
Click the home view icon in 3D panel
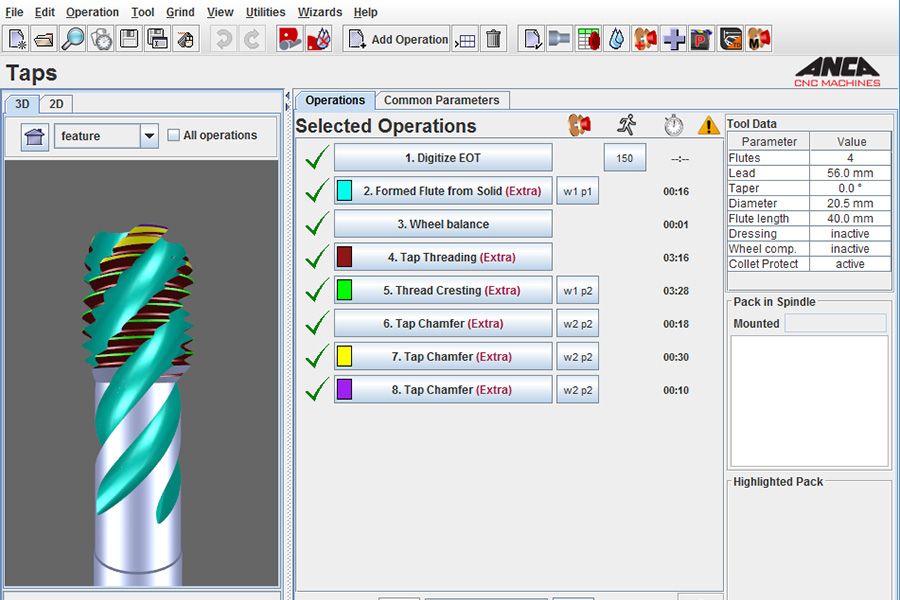click(35, 136)
